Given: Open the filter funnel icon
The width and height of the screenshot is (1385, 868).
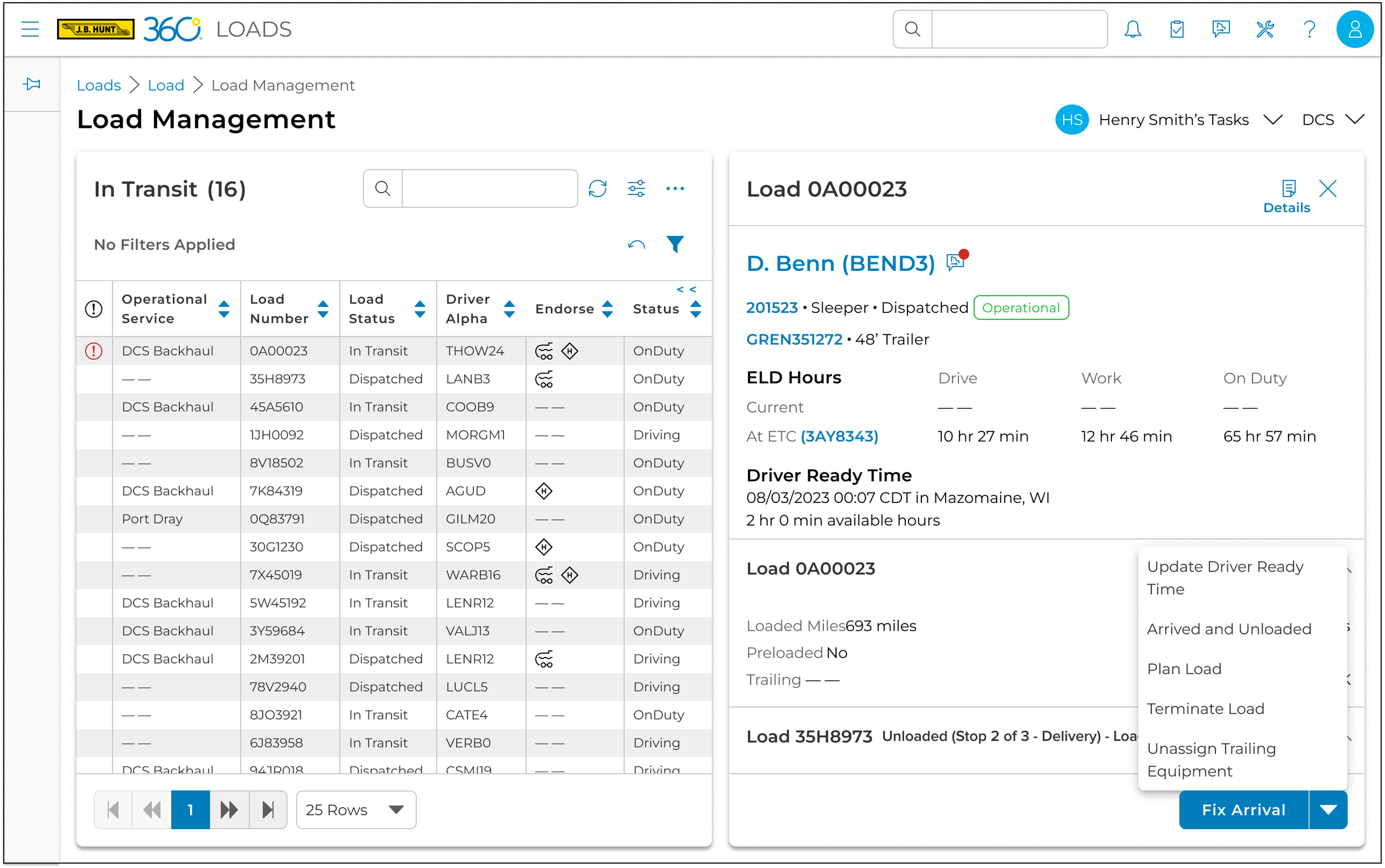Looking at the screenshot, I should pyautogui.click(x=675, y=244).
